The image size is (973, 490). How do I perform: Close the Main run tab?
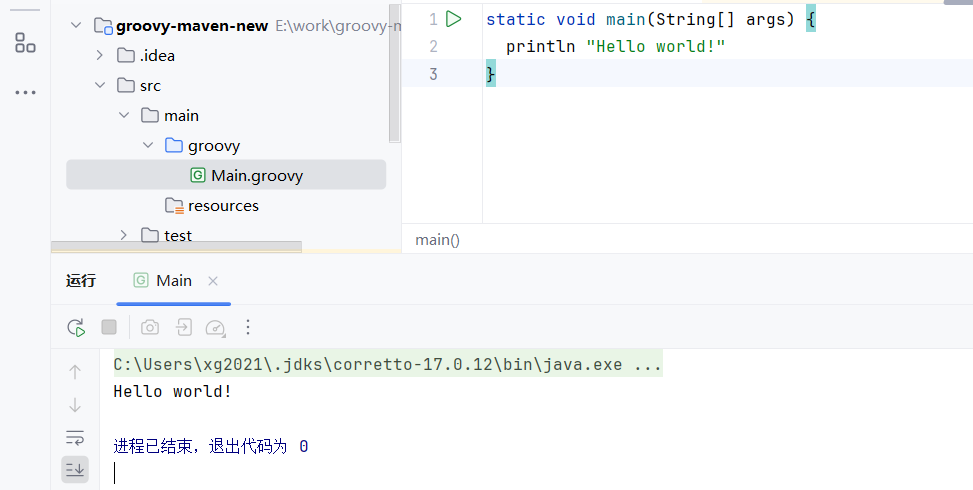[213, 281]
